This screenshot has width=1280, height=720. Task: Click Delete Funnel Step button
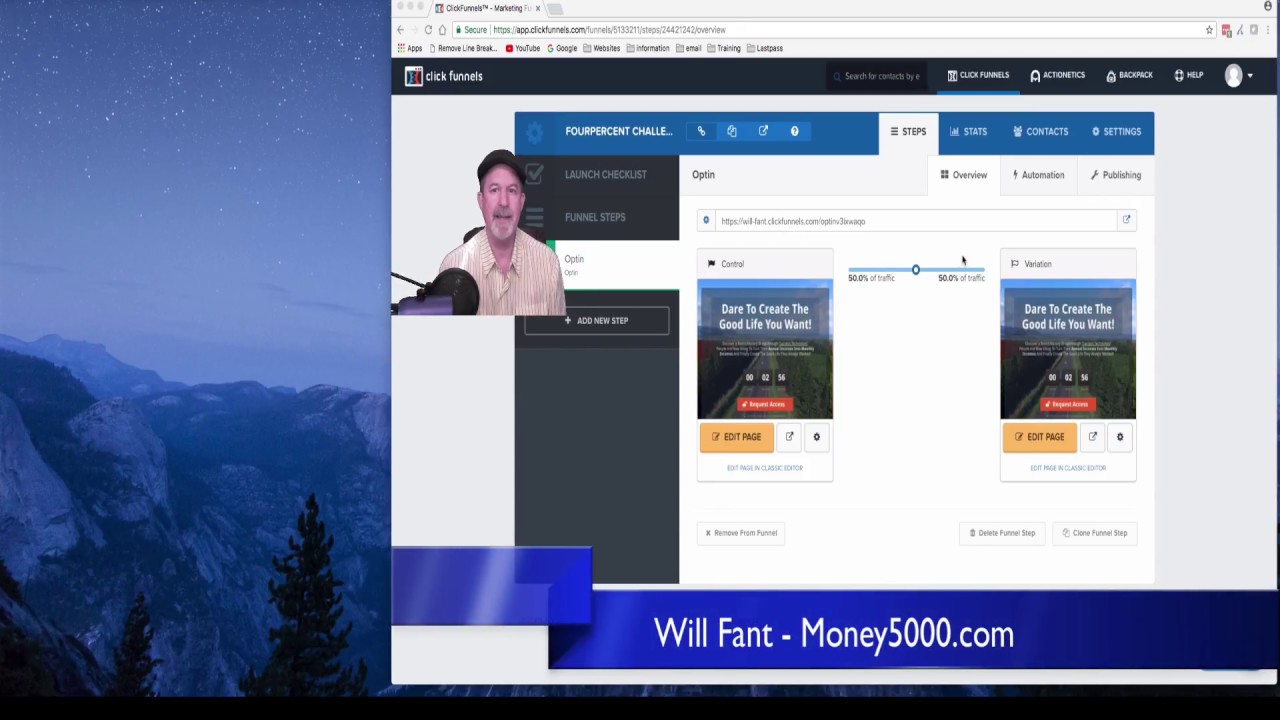tap(1001, 533)
